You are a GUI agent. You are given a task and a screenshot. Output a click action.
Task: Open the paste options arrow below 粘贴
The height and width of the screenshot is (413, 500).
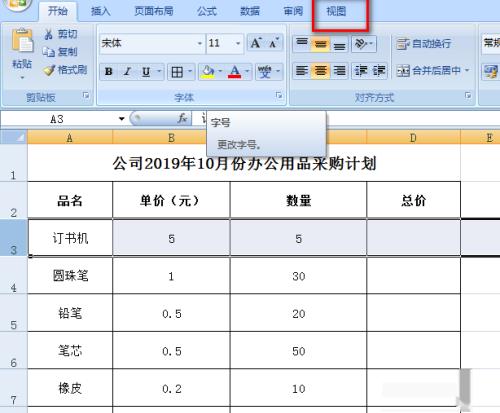[x=22, y=78]
